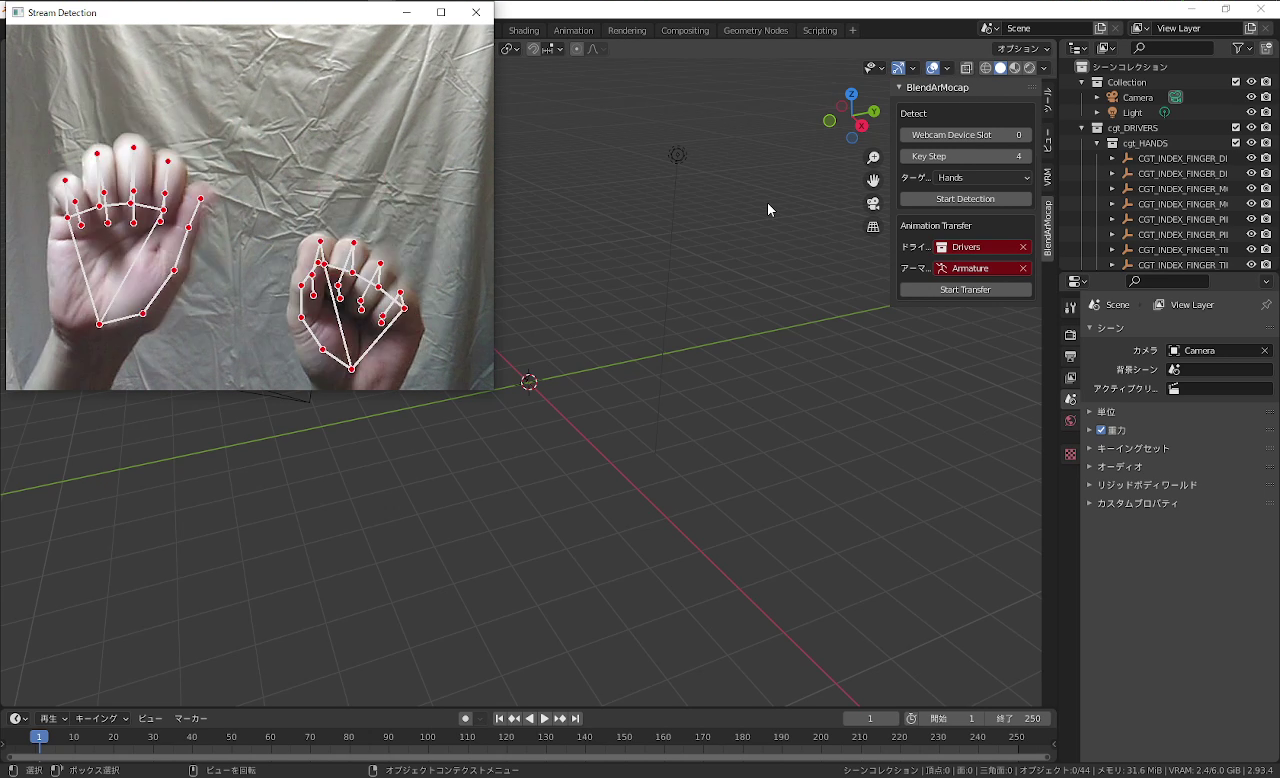
Task: Toggle the use preview range clock icon
Action: tap(911, 719)
